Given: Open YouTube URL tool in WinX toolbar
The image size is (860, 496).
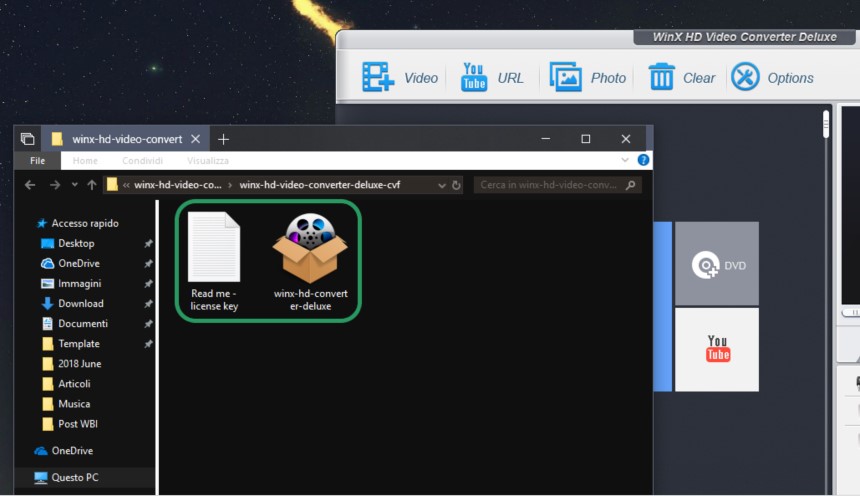Looking at the screenshot, I should pyautogui.click(x=474, y=77).
